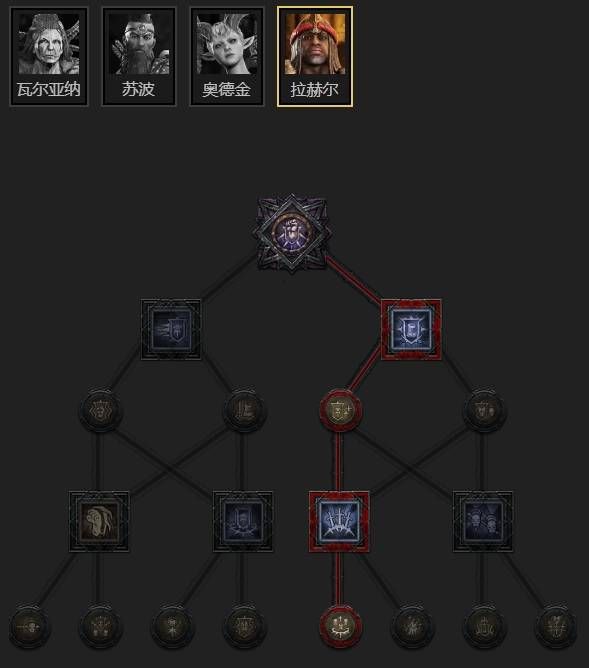Choose the inactive left flying-shield skill node

[x=171, y=330]
